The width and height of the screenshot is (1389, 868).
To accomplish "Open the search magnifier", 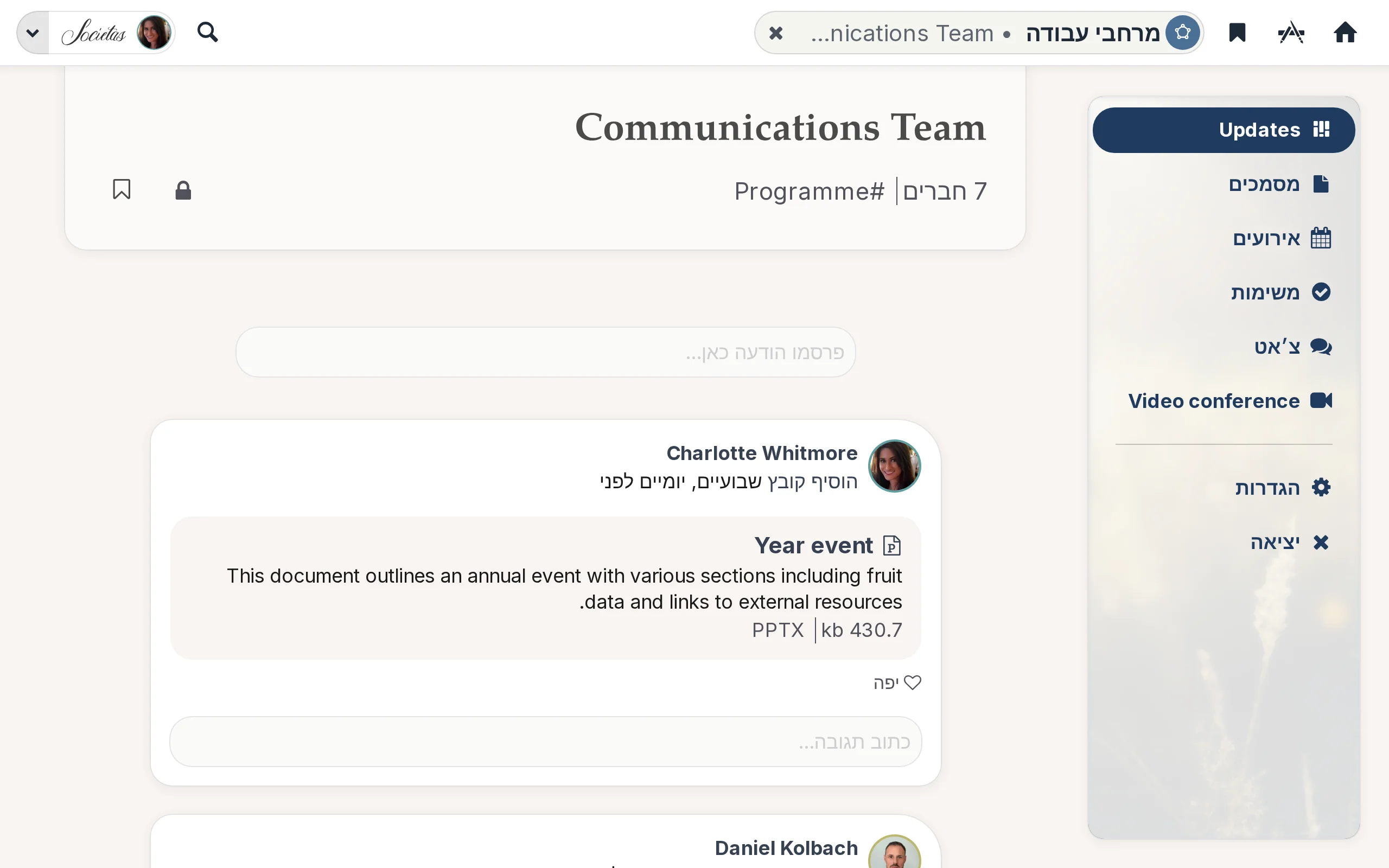I will point(207,33).
